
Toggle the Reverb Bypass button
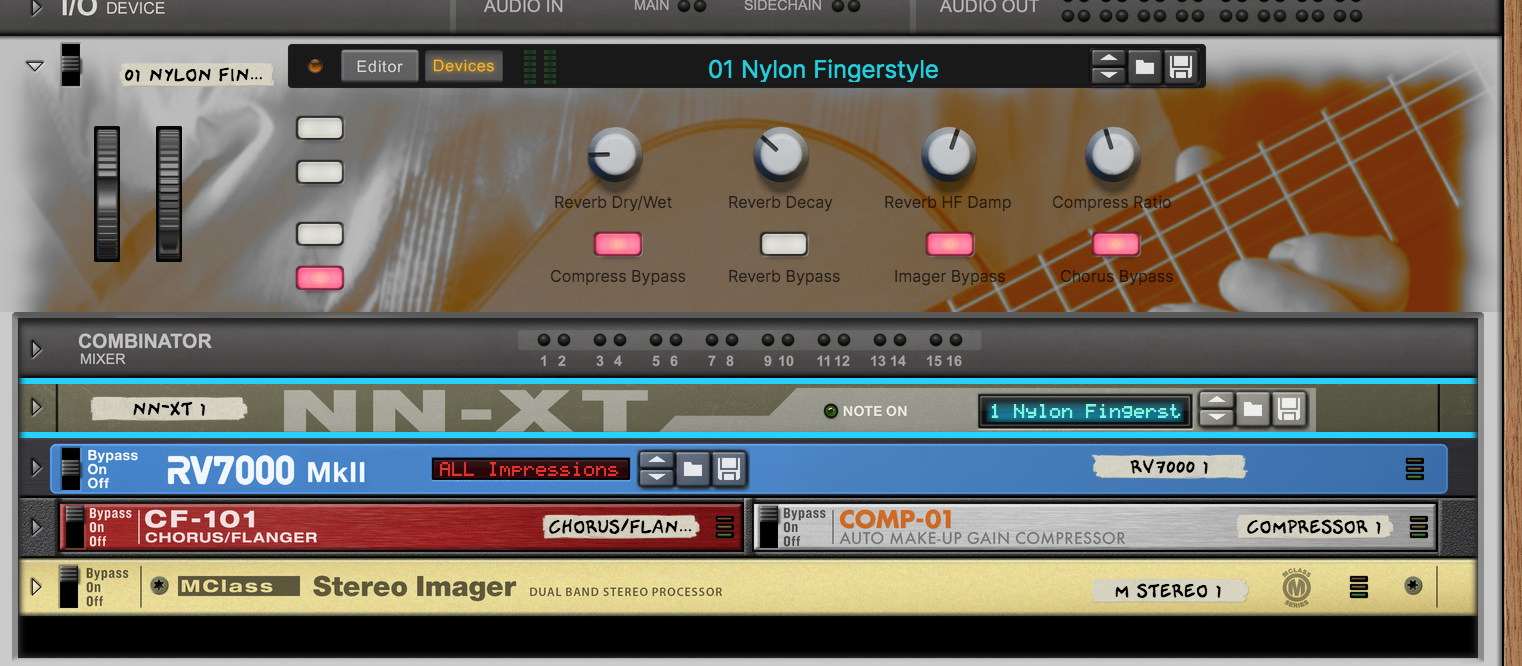784,244
